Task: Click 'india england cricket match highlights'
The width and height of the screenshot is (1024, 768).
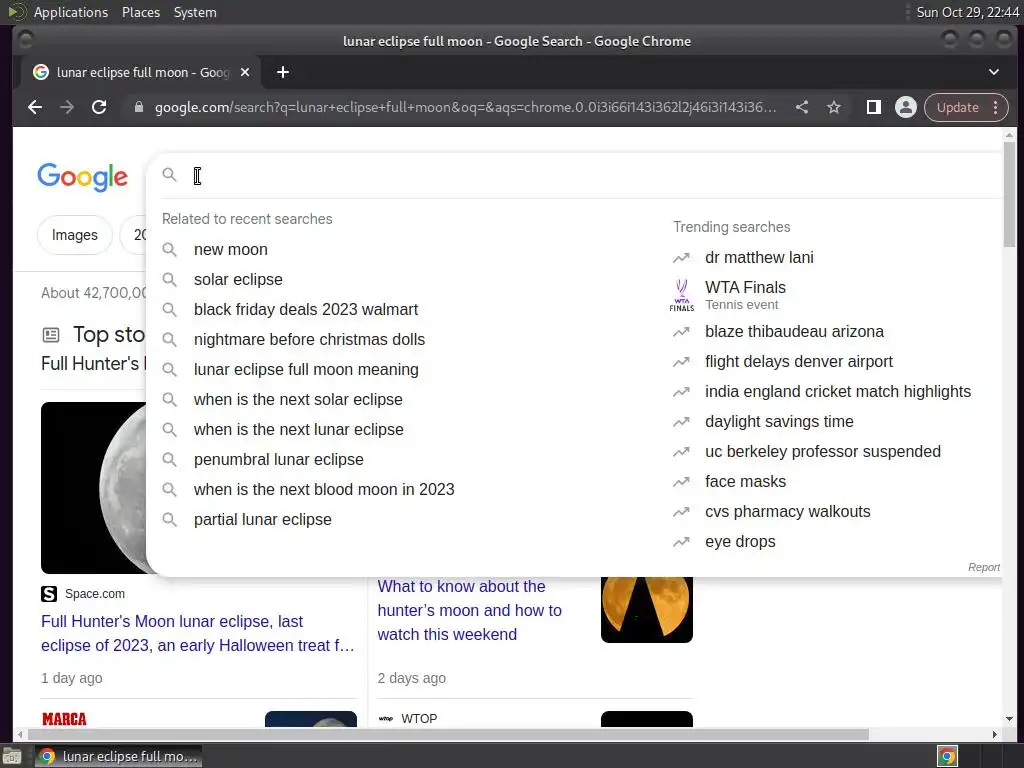Action: point(838,391)
